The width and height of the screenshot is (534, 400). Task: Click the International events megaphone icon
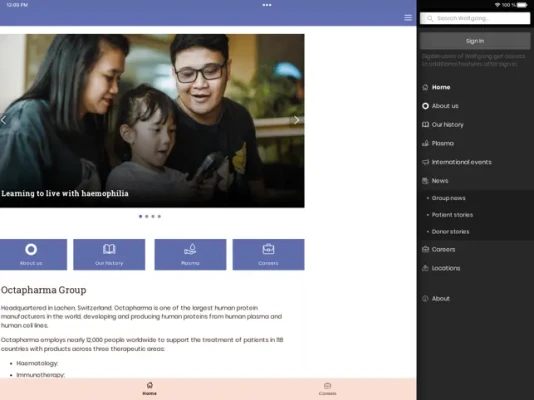(x=425, y=162)
